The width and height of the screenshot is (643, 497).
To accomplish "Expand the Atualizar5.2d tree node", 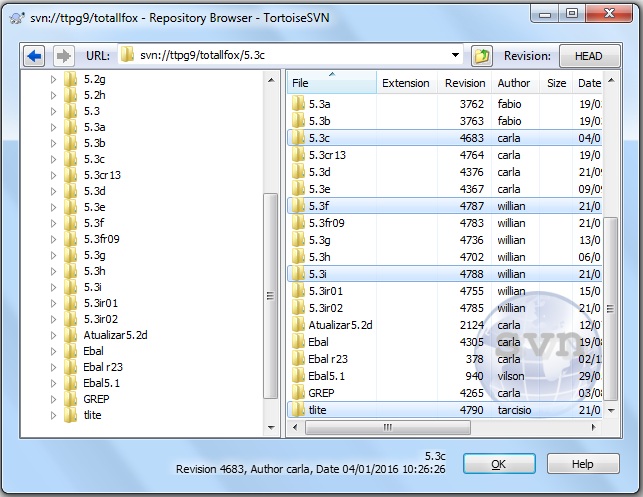I will (53, 335).
